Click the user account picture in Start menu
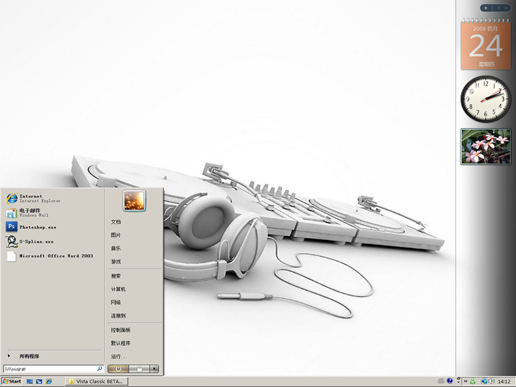Screen dimensions: 516x387 (134, 201)
